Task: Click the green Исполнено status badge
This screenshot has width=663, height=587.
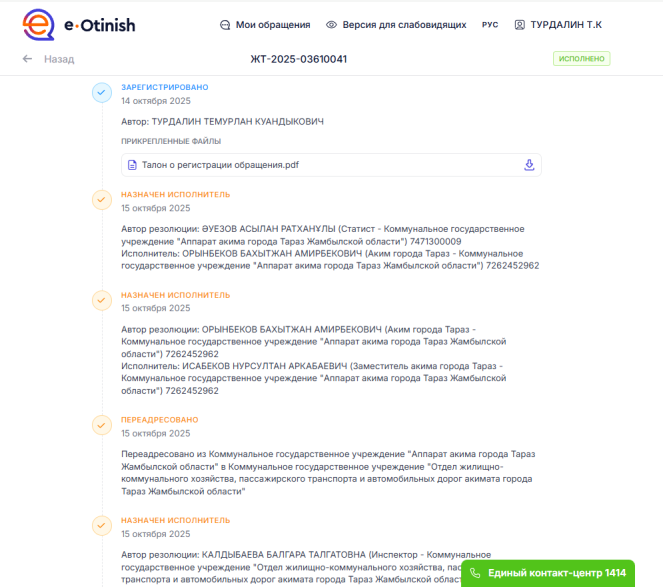Action: 581,59
